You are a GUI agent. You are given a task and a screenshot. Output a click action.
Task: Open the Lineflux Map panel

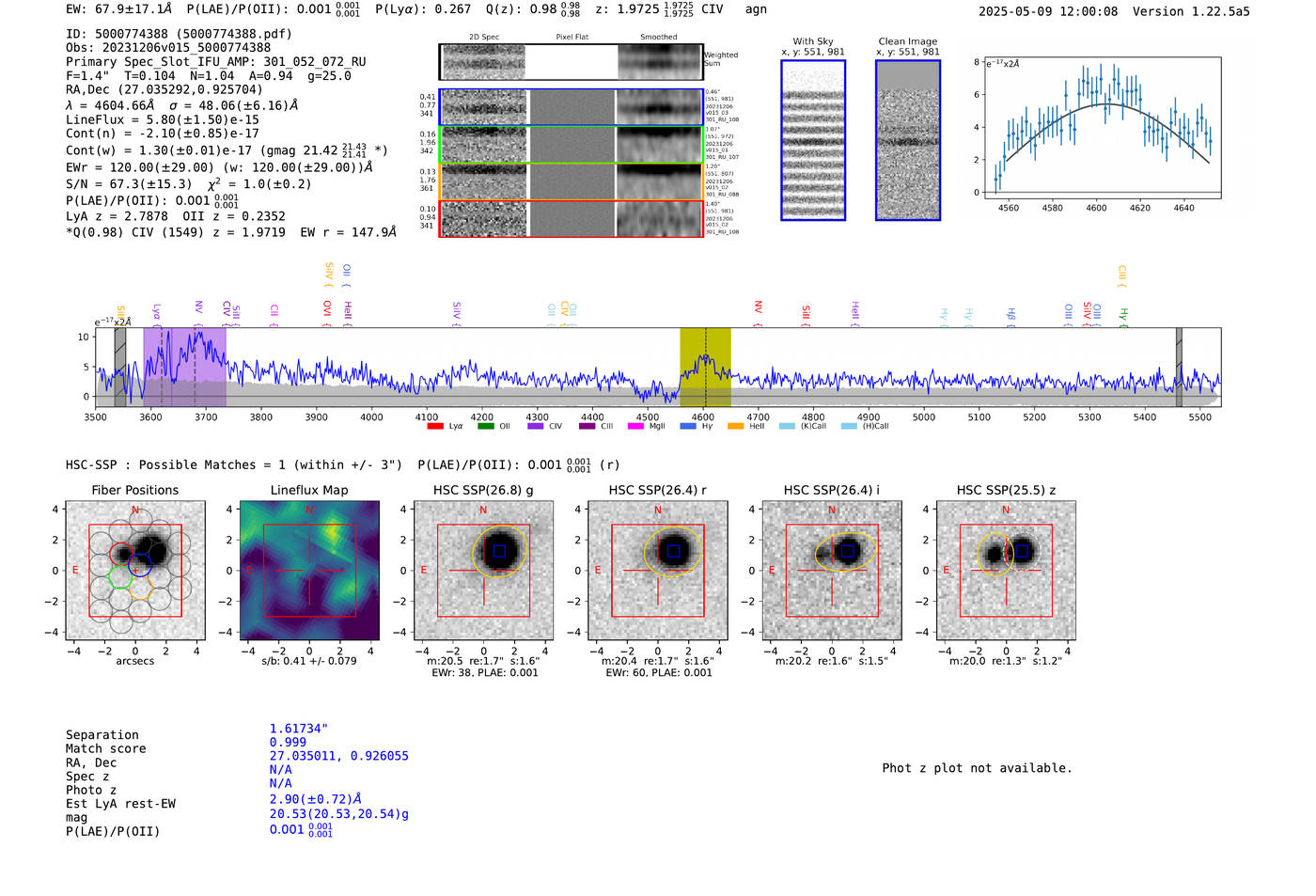pos(309,571)
